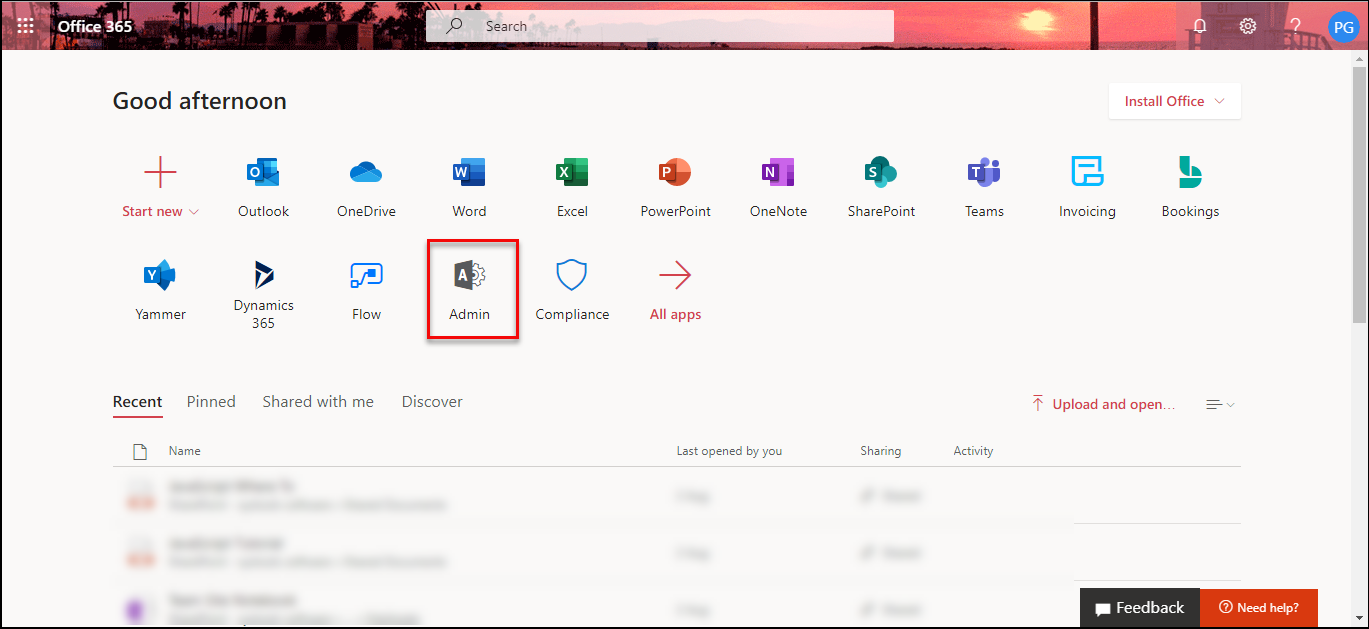
Task: Click the document type icon column header
Action: (x=141, y=452)
